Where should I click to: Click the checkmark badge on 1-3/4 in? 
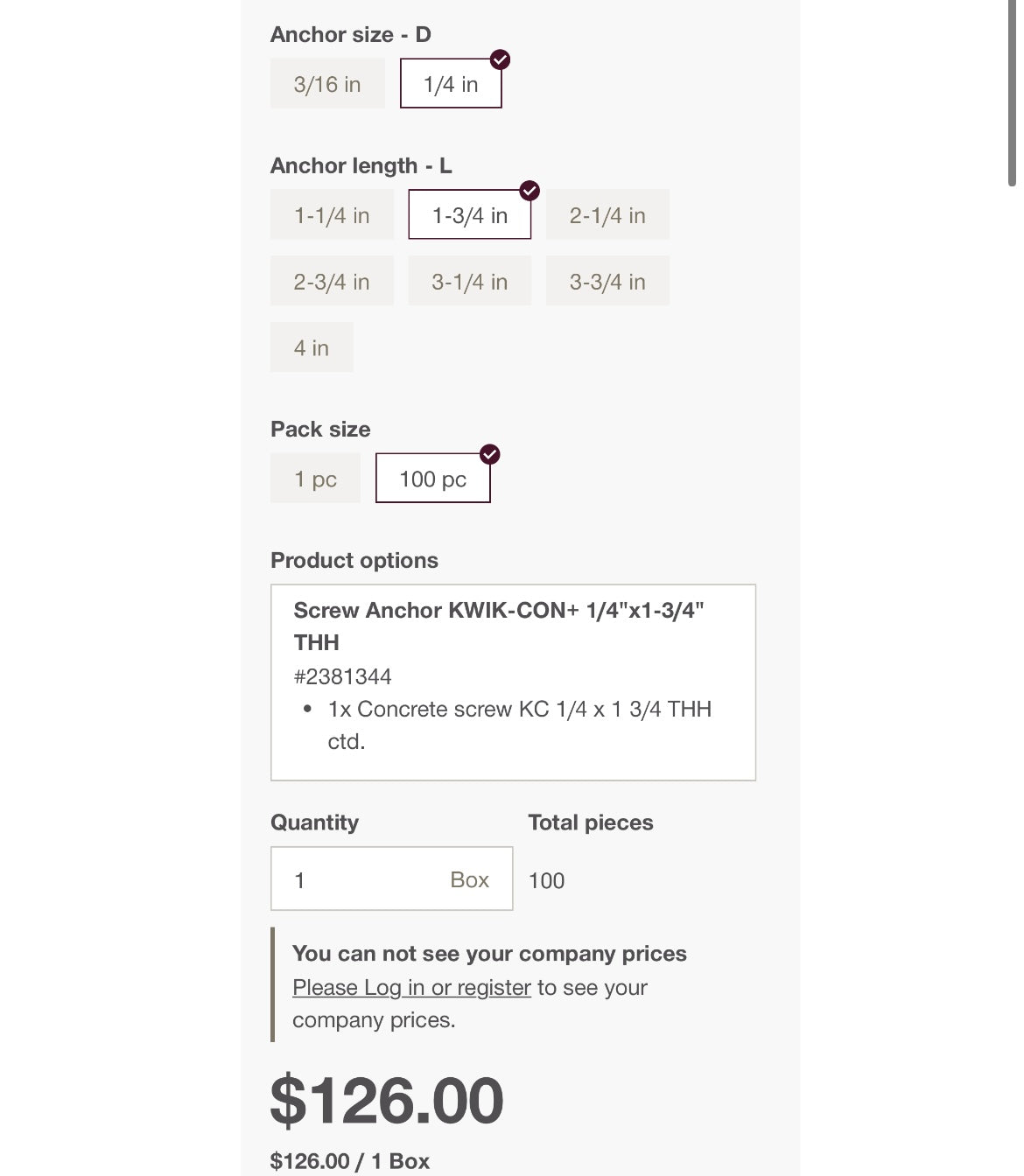click(x=530, y=191)
